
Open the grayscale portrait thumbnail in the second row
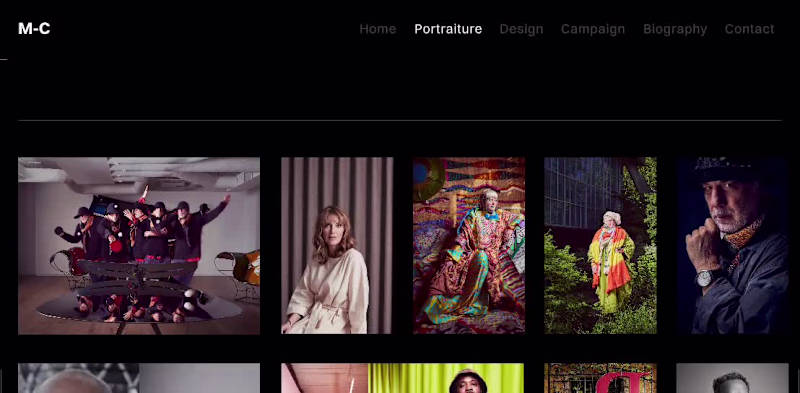pos(139,378)
